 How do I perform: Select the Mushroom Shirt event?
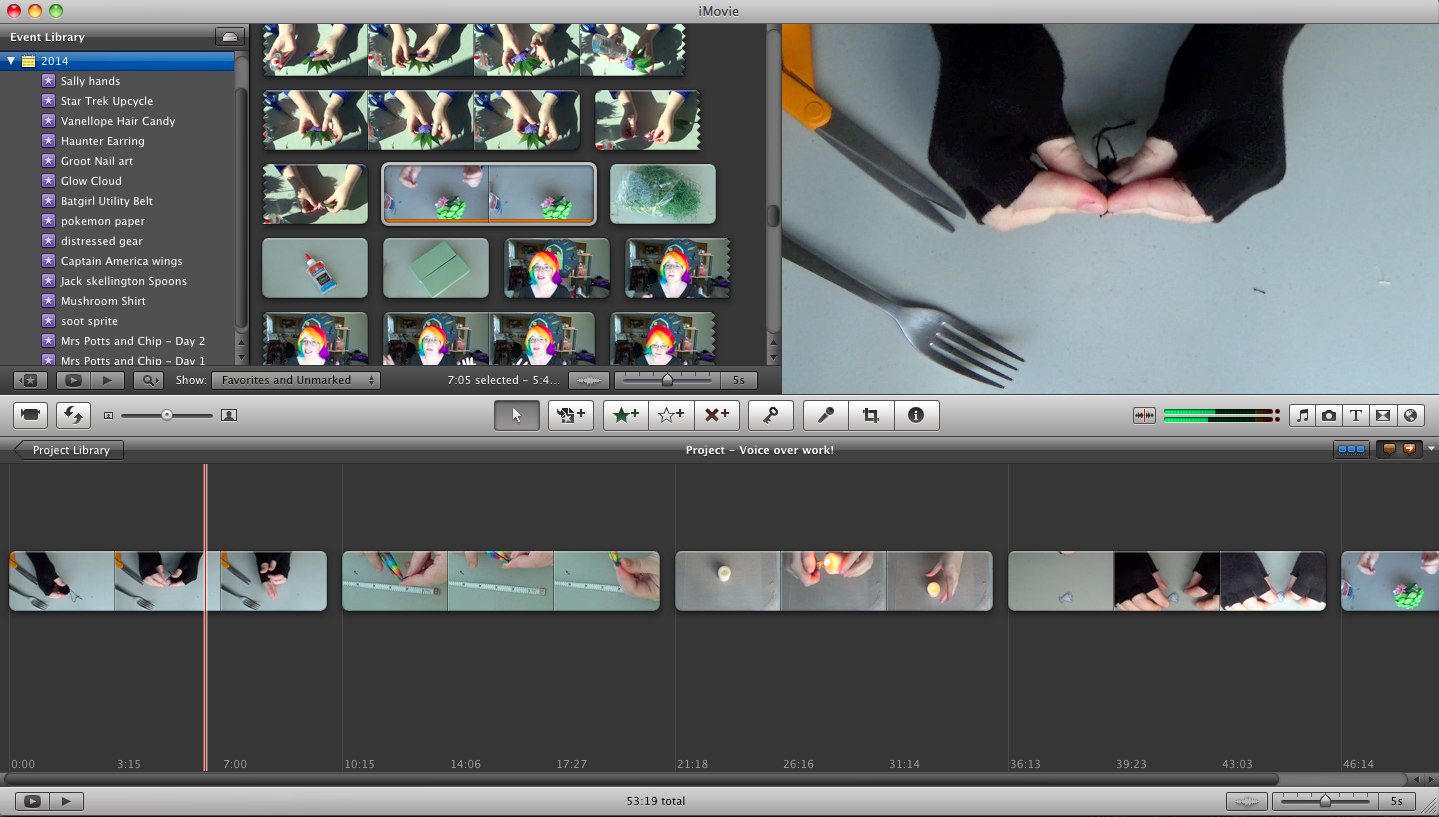(x=103, y=301)
